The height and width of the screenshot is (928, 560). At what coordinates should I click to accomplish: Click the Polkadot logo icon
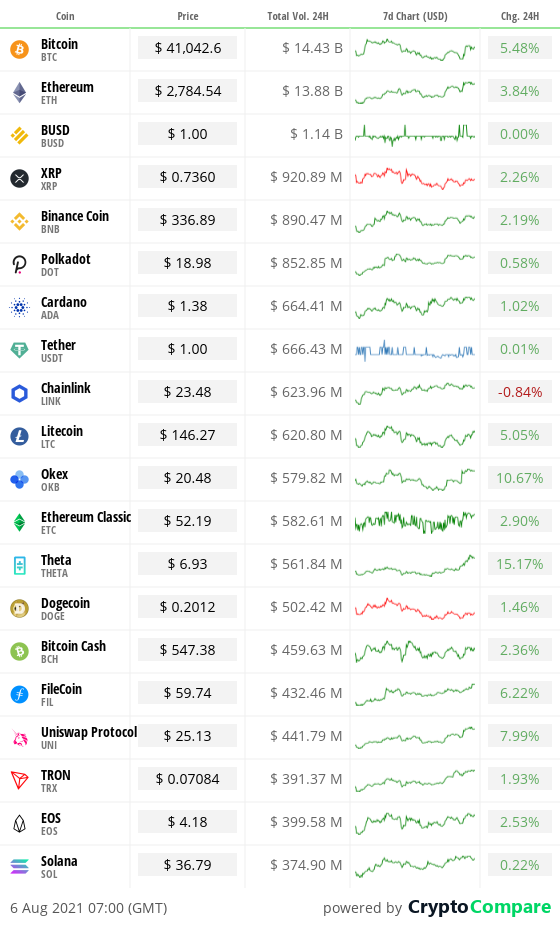coord(20,263)
